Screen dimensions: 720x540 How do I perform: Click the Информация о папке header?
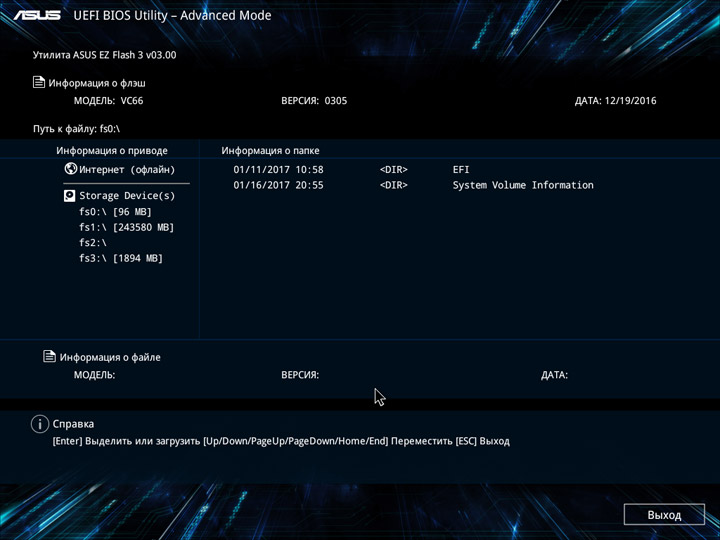(x=270, y=151)
